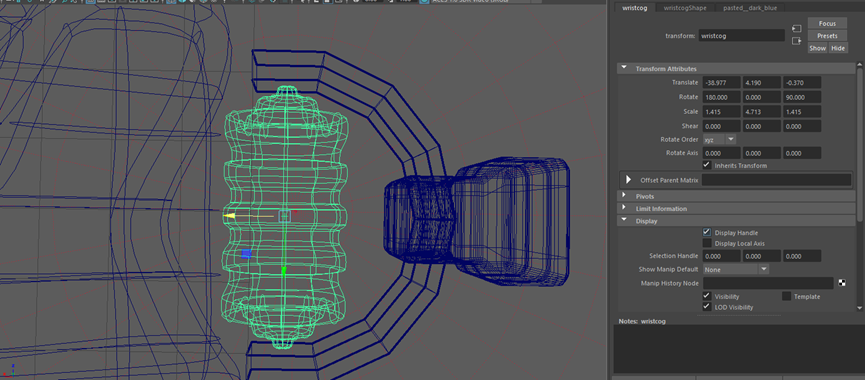Toggle the Visibility checkbox
Screen dimensions: 865x380
click(707, 296)
